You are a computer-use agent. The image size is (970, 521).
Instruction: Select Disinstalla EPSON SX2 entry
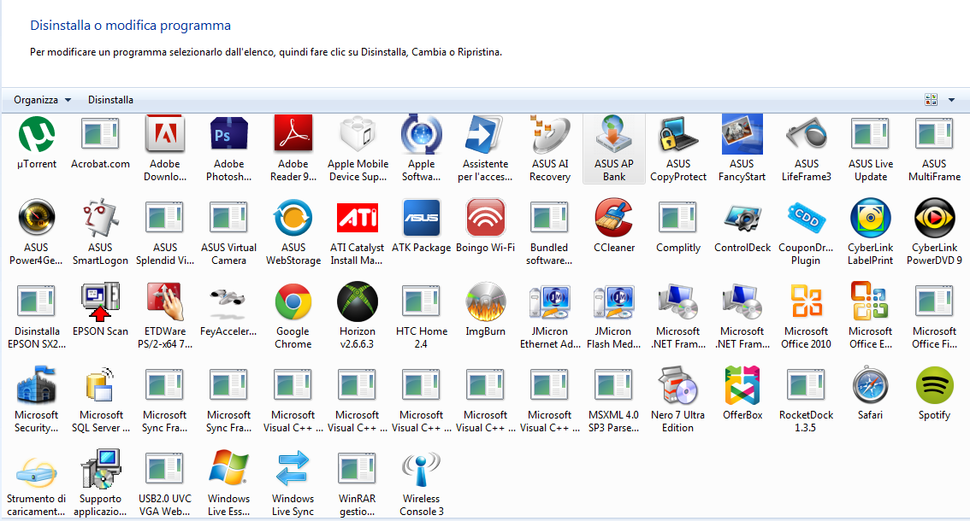coord(36,317)
